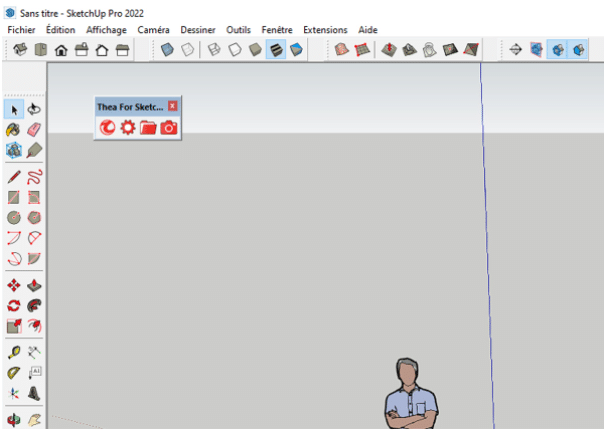Pick the Text label tool
The height and width of the screenshot is (430, 606).
coord(34,373)
